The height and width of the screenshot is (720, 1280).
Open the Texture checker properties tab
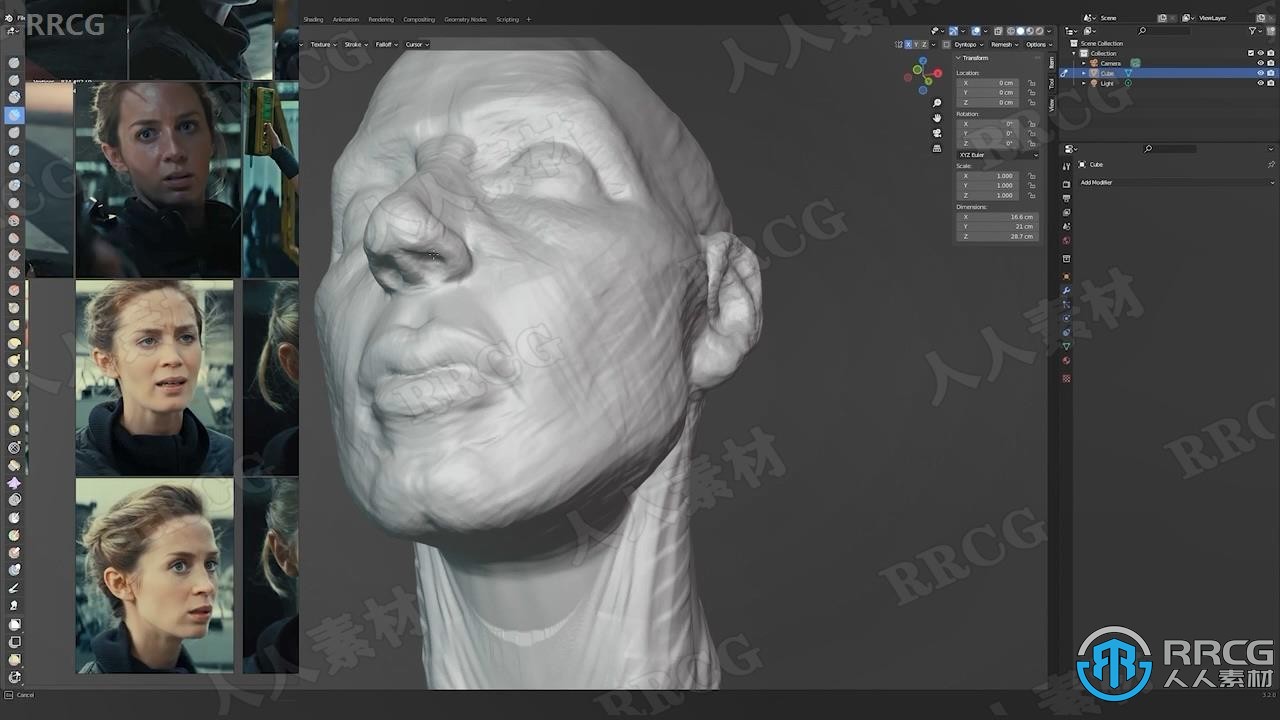coord(1066,378)
